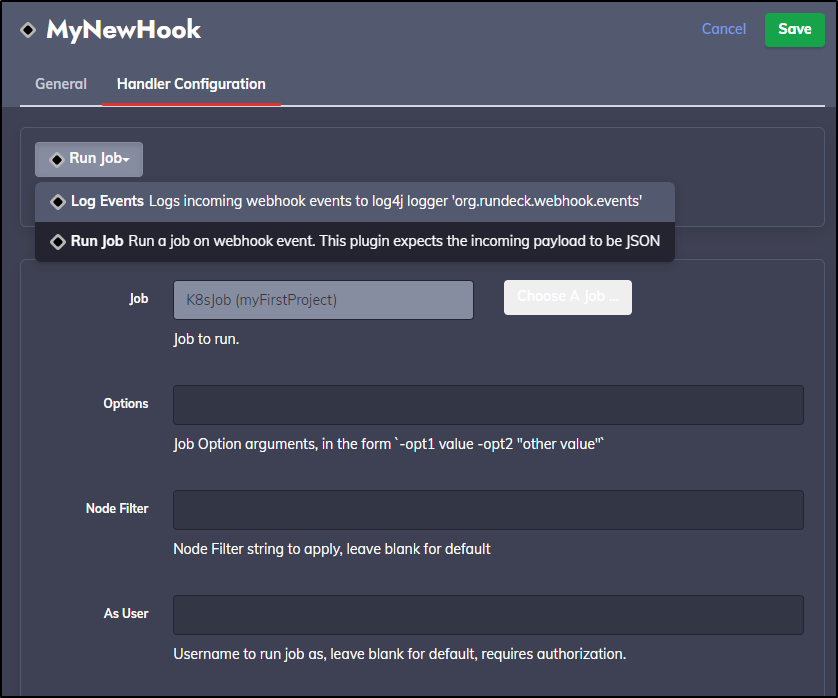
Task: Switch to the General tab
Action: pos(61,84)
